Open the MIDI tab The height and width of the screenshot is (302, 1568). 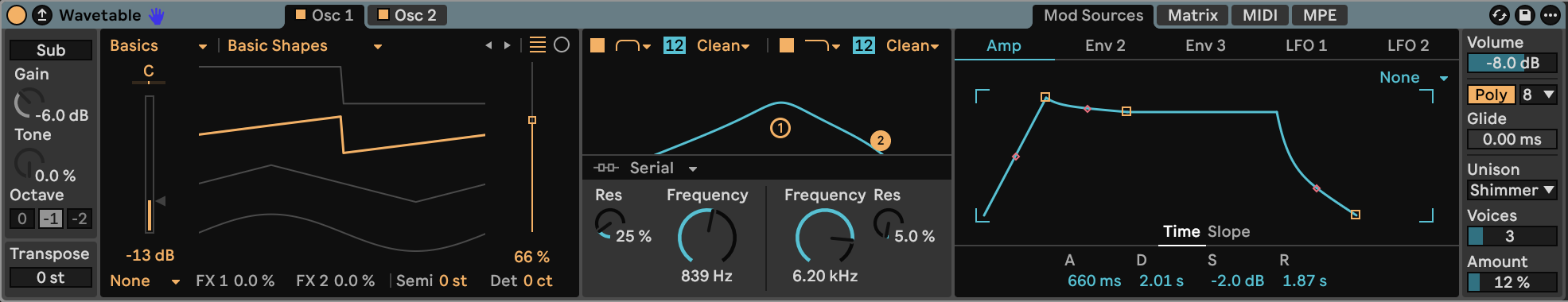tap(1260, 15)
